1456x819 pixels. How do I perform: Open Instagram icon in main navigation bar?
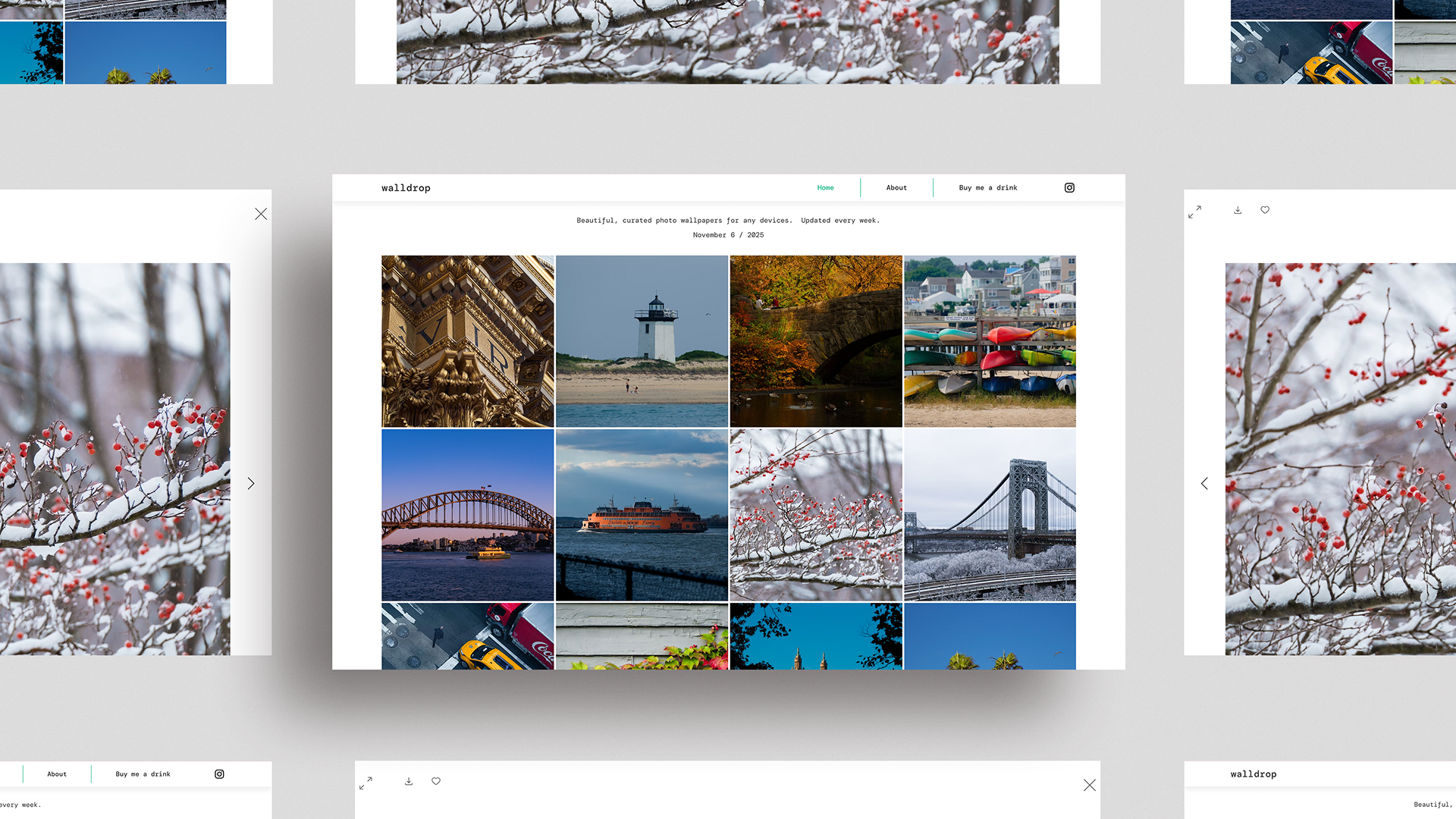click(x=1069, y=188)
